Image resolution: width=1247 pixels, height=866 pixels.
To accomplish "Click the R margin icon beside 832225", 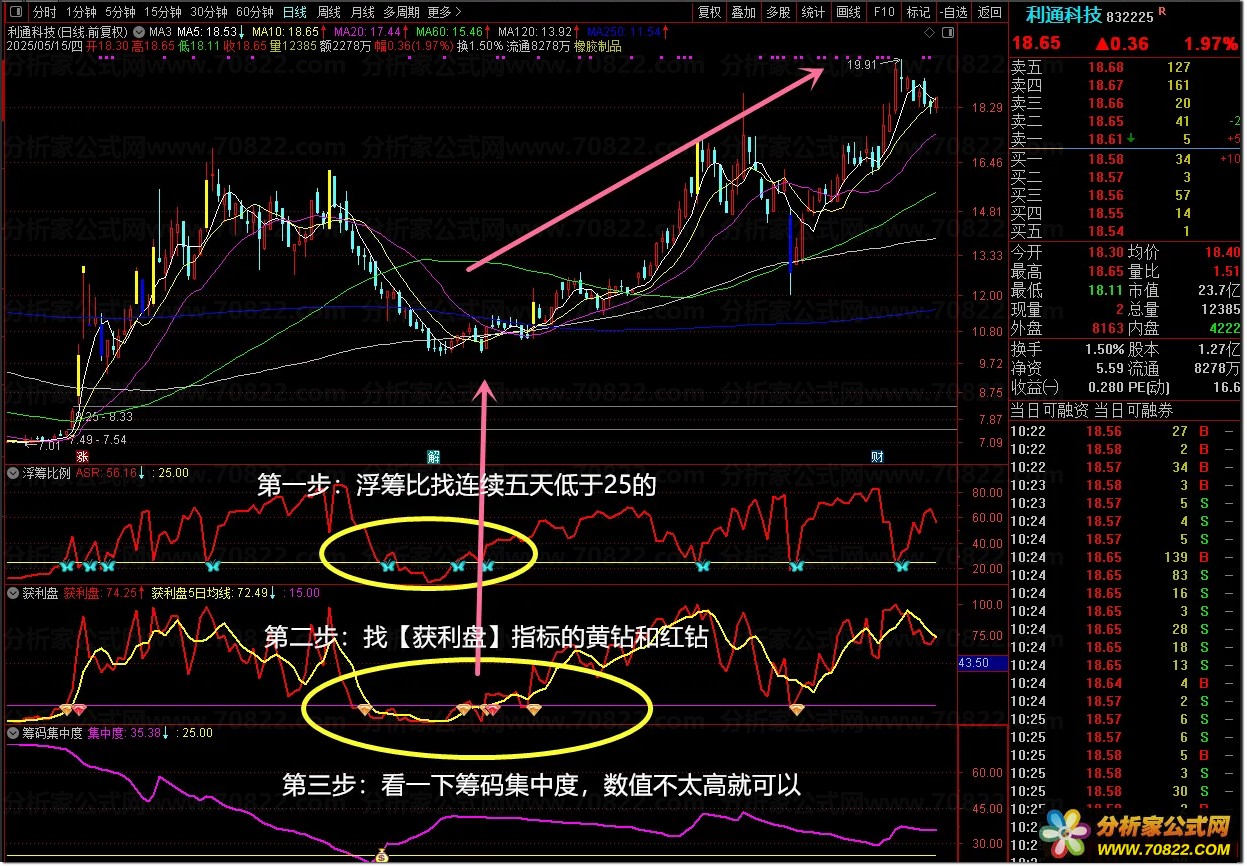I will click(1162, 9).
